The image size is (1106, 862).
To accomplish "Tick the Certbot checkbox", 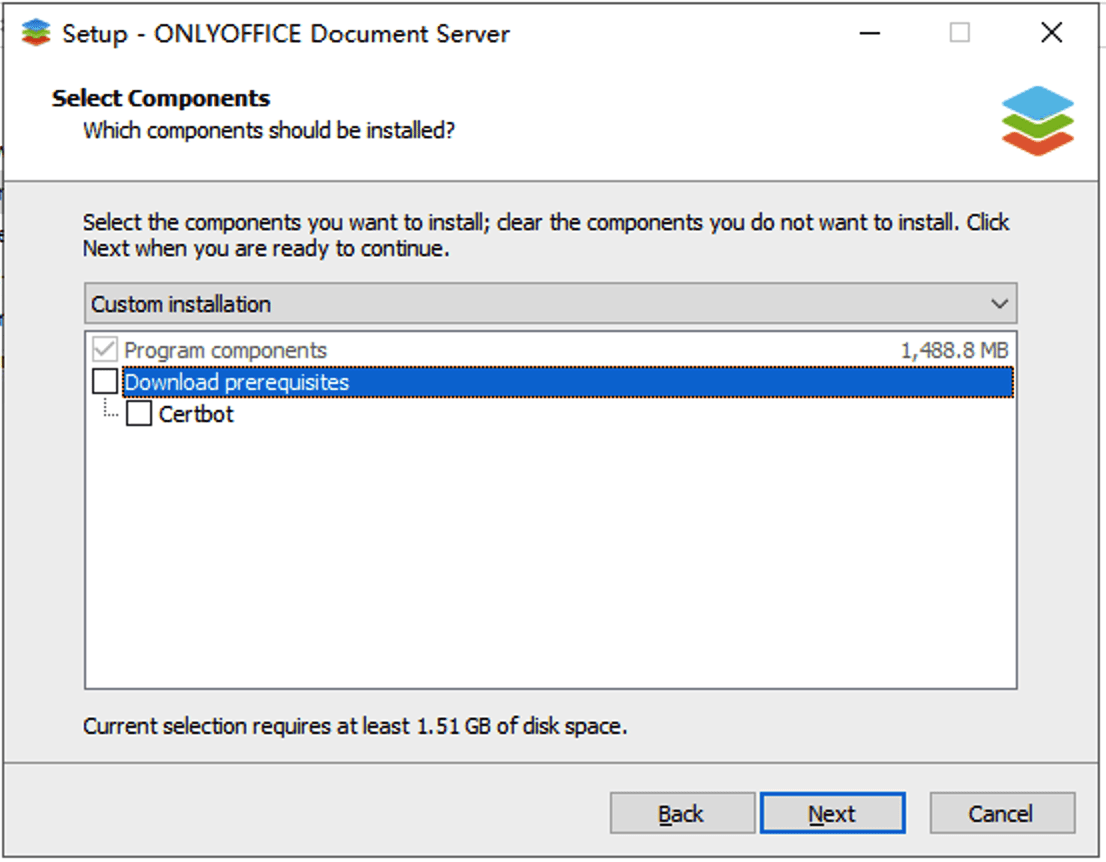I will pyautogui.click(x=139, y=413).
